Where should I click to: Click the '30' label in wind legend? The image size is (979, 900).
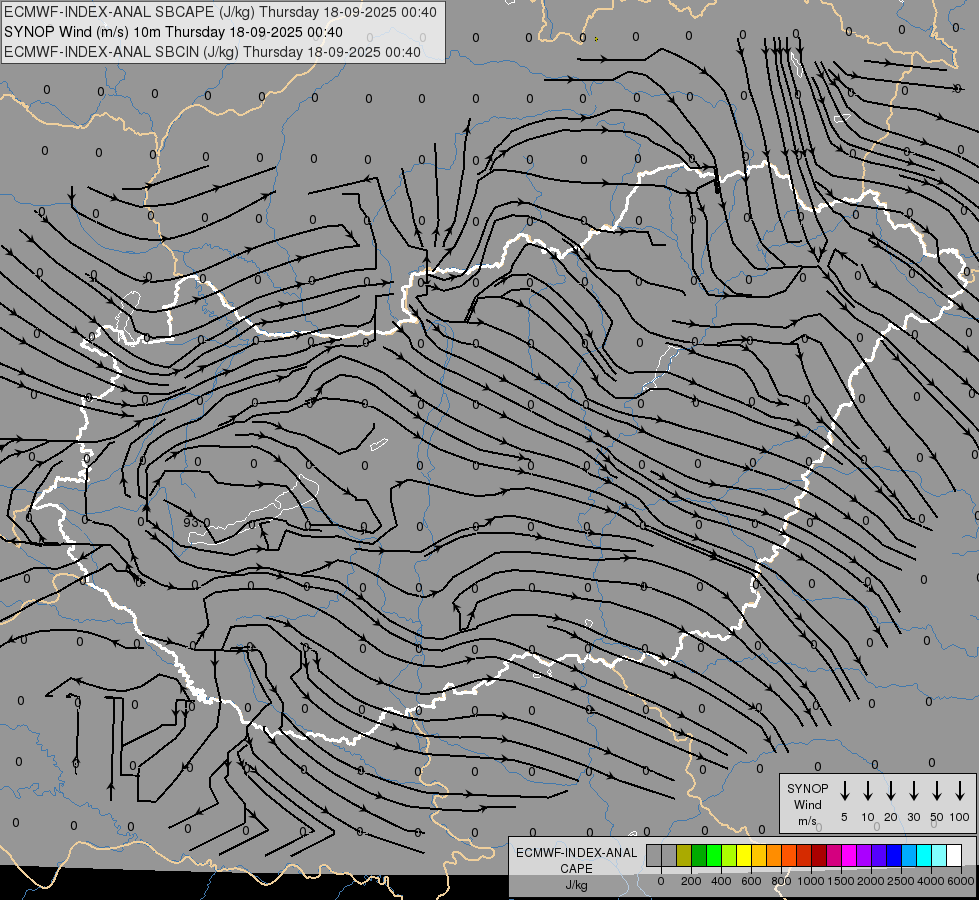(x=914, y=817)
